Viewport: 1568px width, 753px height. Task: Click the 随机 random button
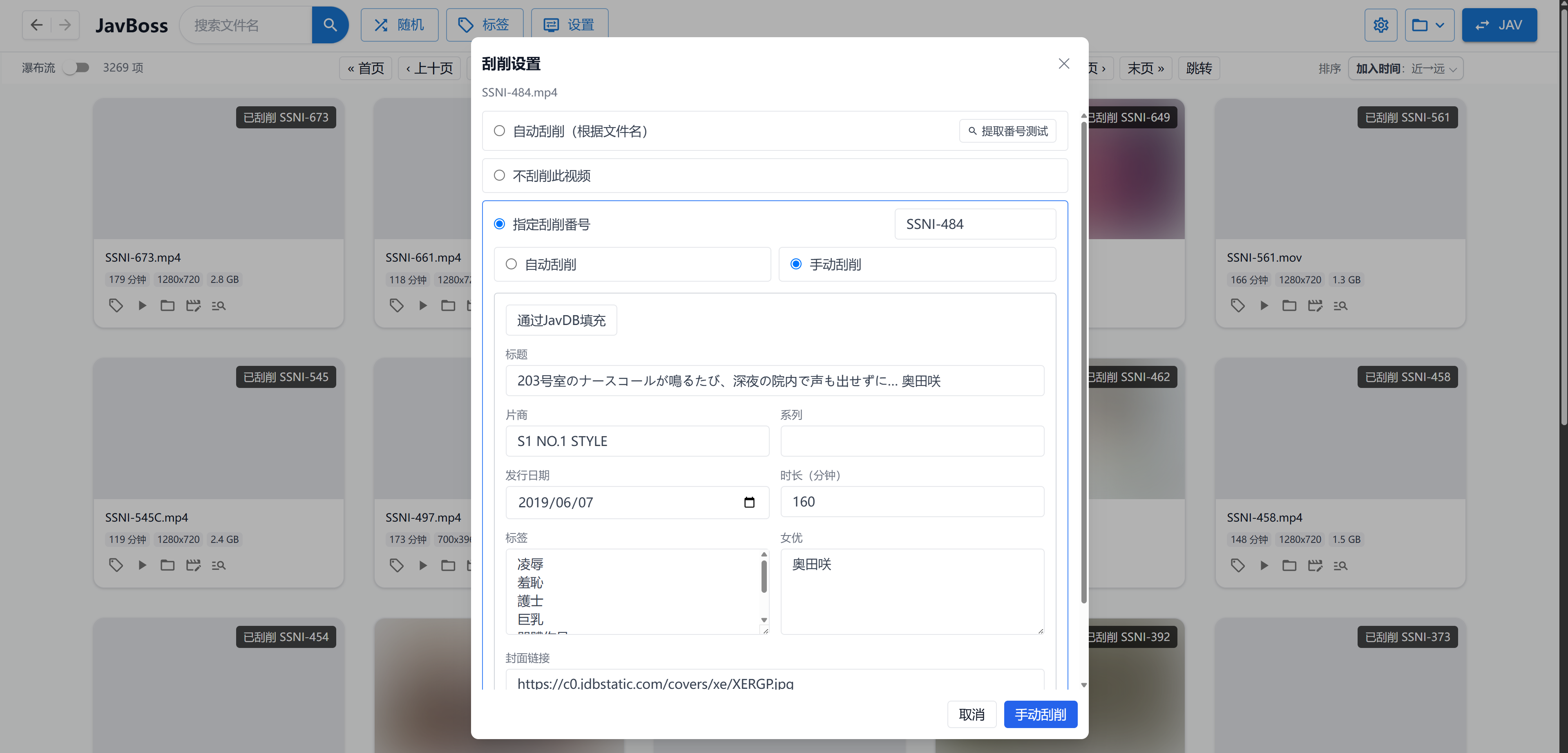[x=399, y=25]
